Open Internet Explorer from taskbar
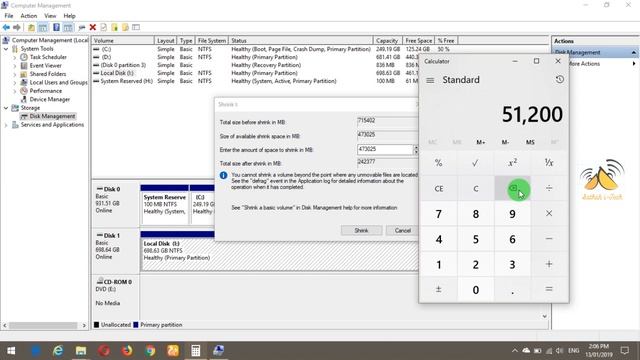The width and height of the screenshot is (640, 360). click(x=58, y=351)
